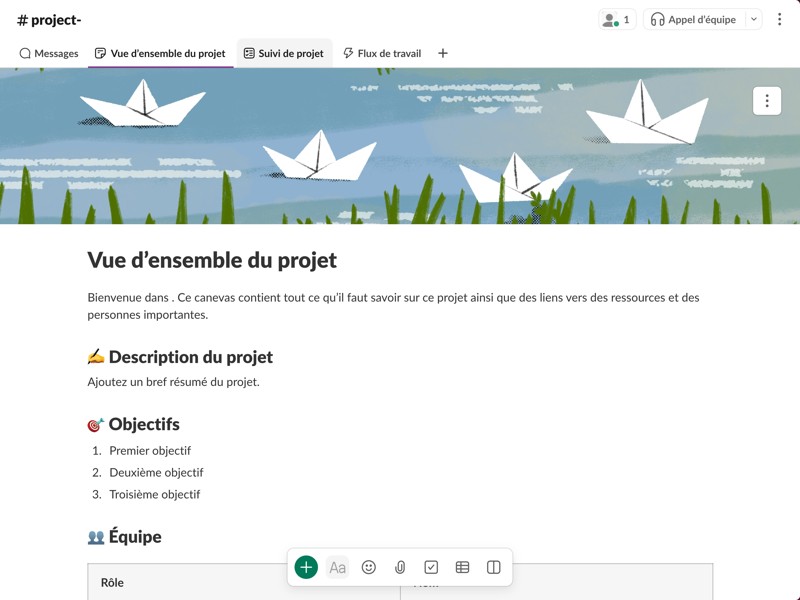Open the project- channel name header

[x=49, y=20]
